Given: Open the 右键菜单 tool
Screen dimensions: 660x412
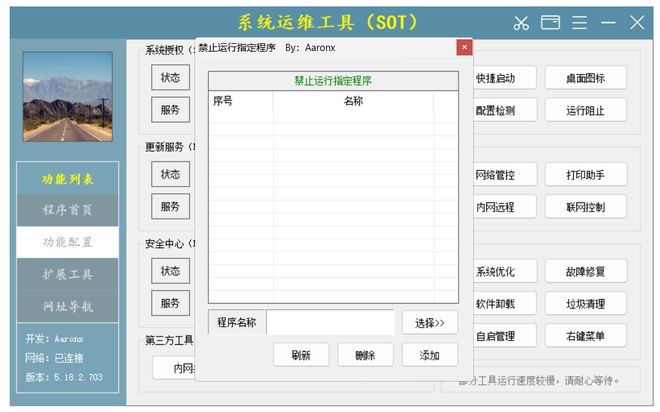Looking at the screenshot, I should [585, 336].
